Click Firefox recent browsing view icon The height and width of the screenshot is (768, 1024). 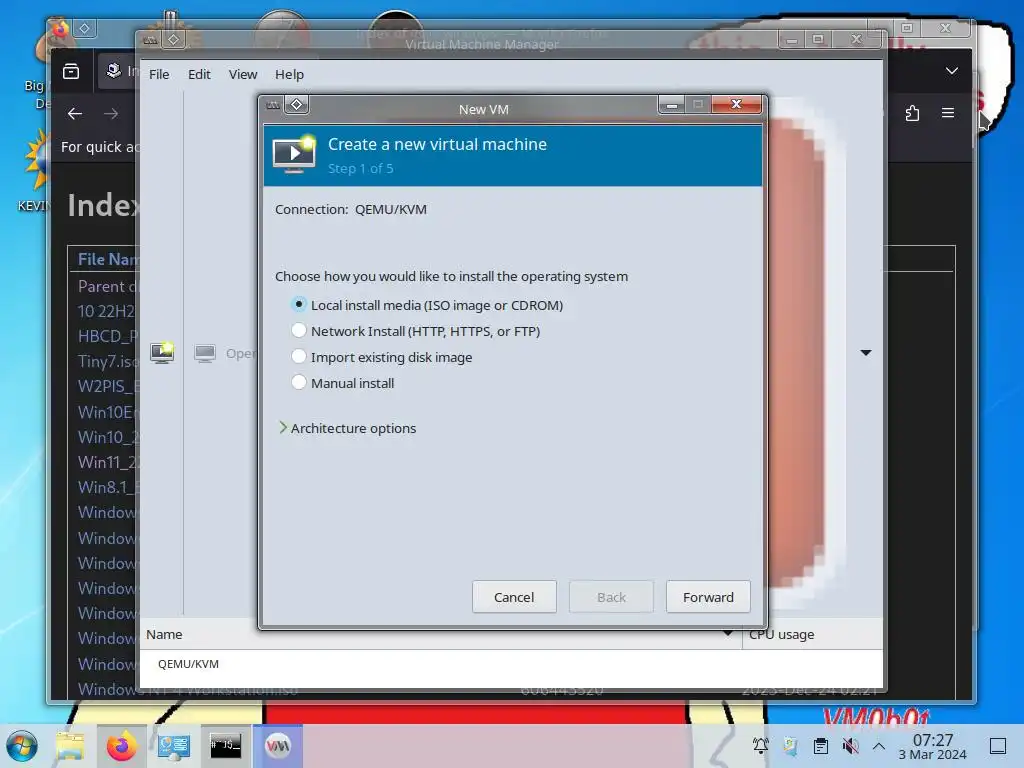coord(71,71)
